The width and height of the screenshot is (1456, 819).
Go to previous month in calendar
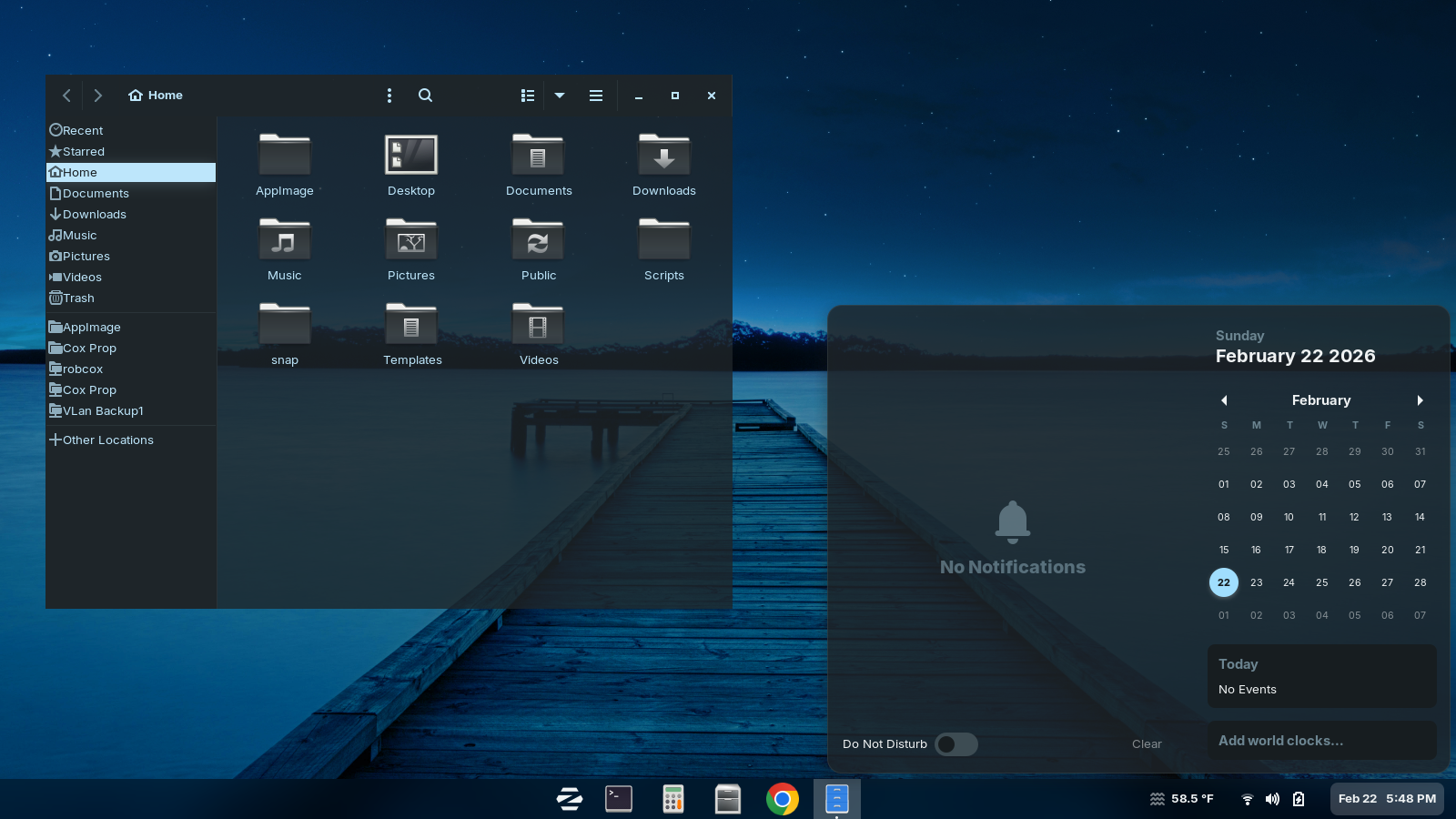pyautogui.click(x=1224, y=400)
